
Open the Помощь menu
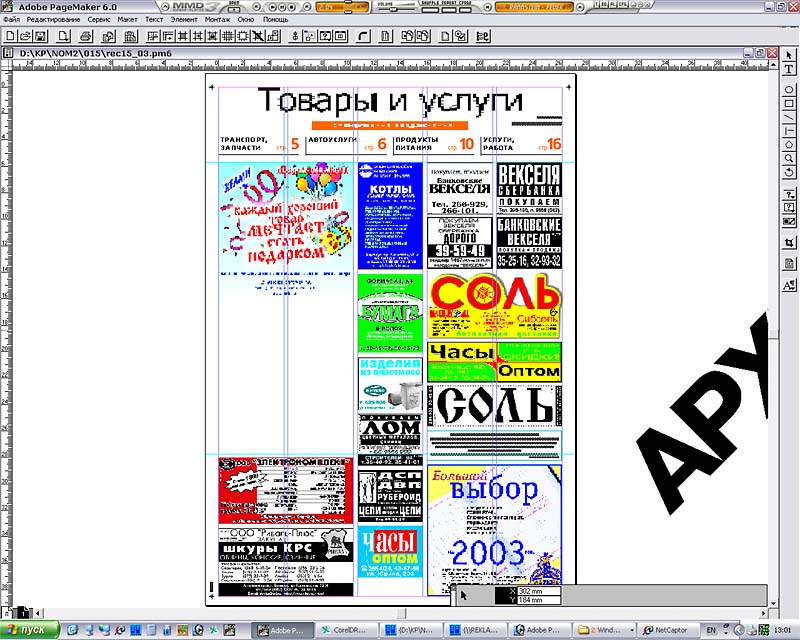point(276,19)
